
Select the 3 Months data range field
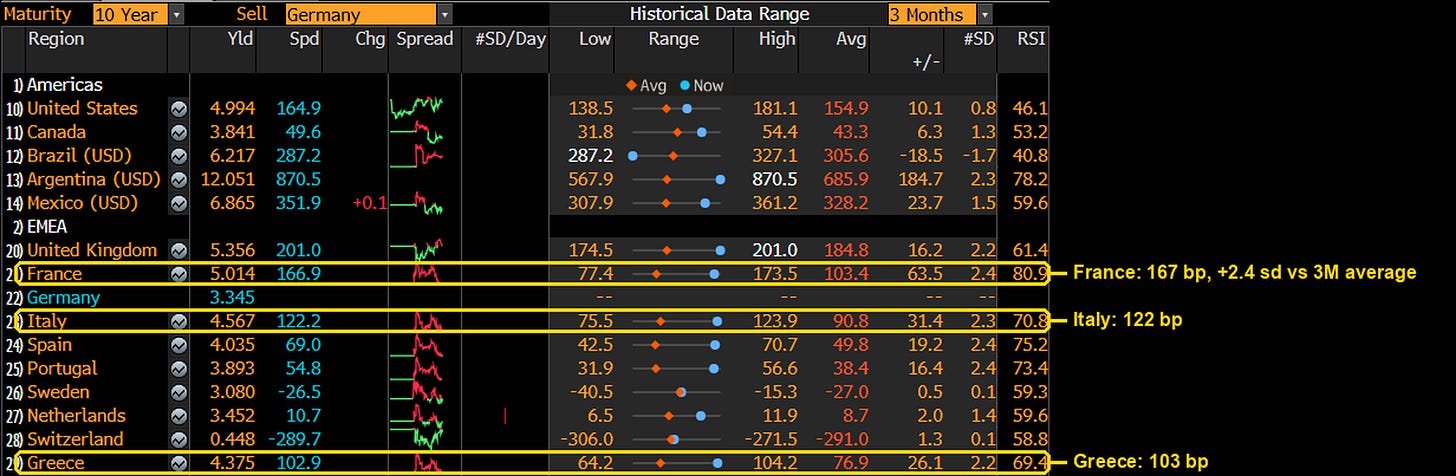pos(932,15)
